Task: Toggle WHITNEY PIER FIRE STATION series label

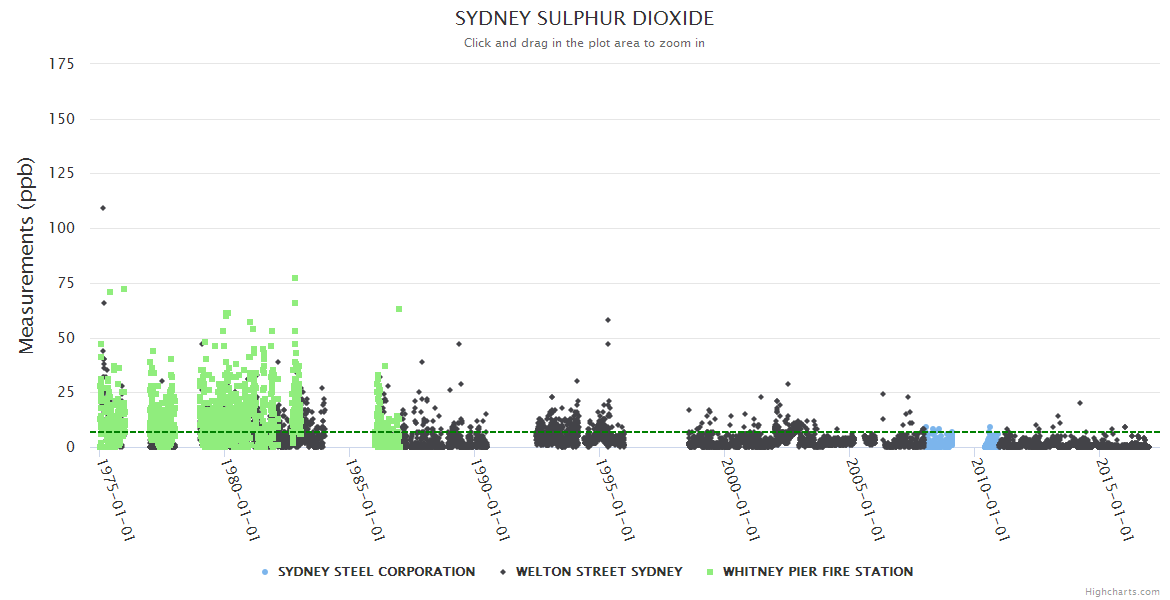Action: tap(817, 572)
